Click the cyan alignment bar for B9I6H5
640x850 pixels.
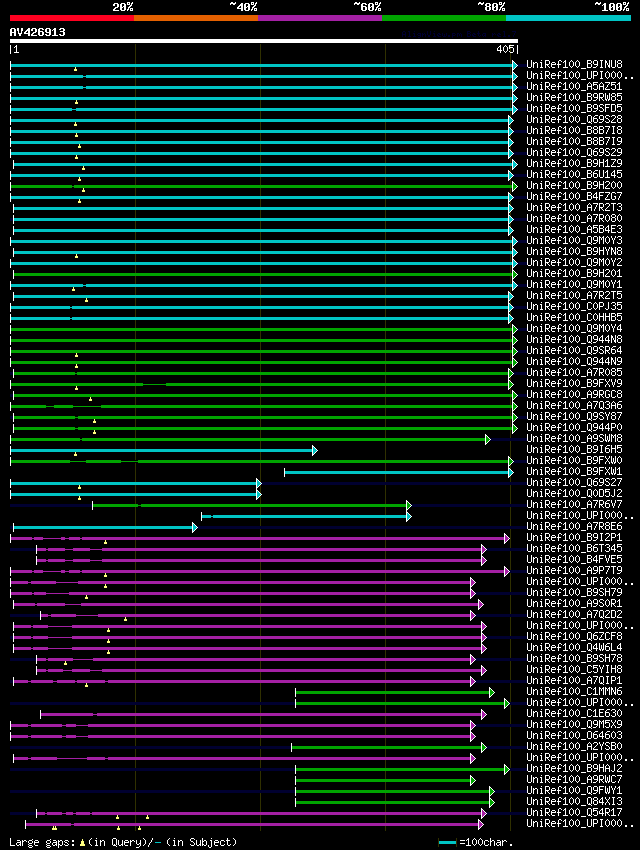(164, 450)
